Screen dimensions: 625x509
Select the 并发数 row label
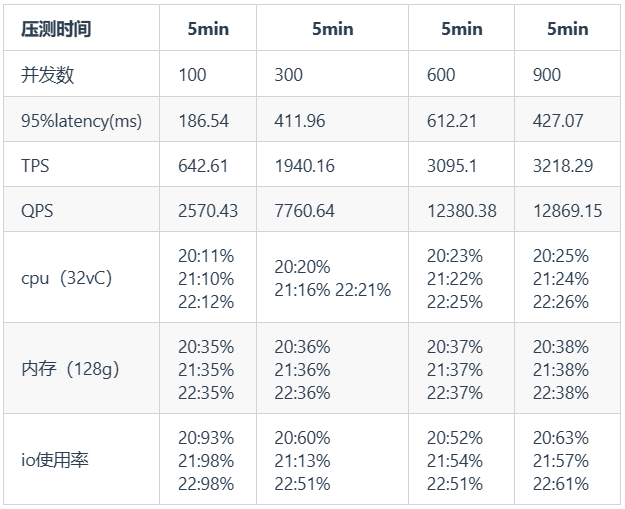(x=48, y=75)
